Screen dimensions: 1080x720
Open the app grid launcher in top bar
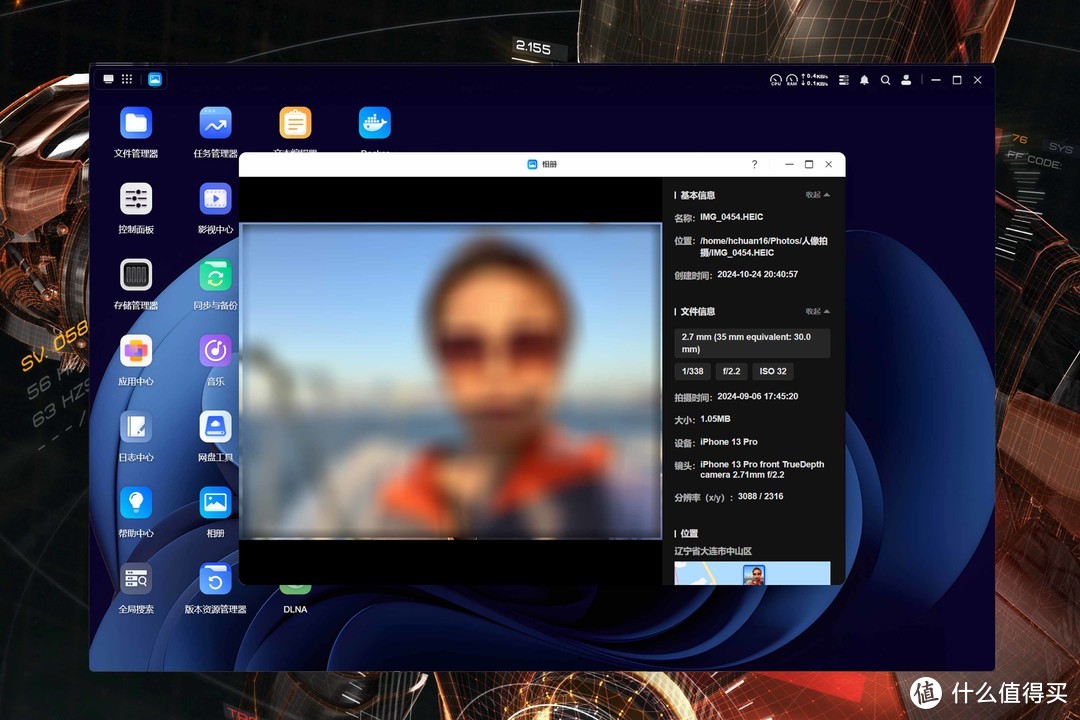(127, 79)
